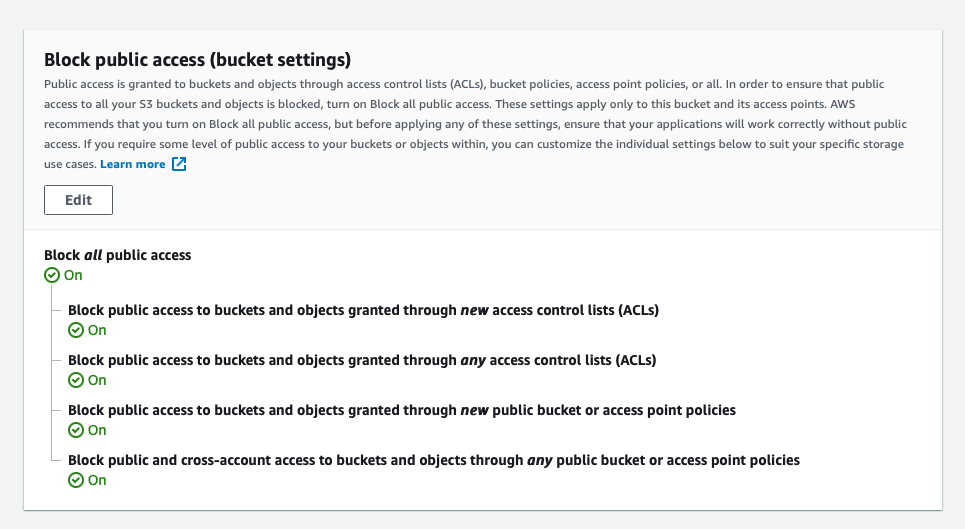
Task: Click the "On" status text for Block all public access
Action: (x=73, y=275)
